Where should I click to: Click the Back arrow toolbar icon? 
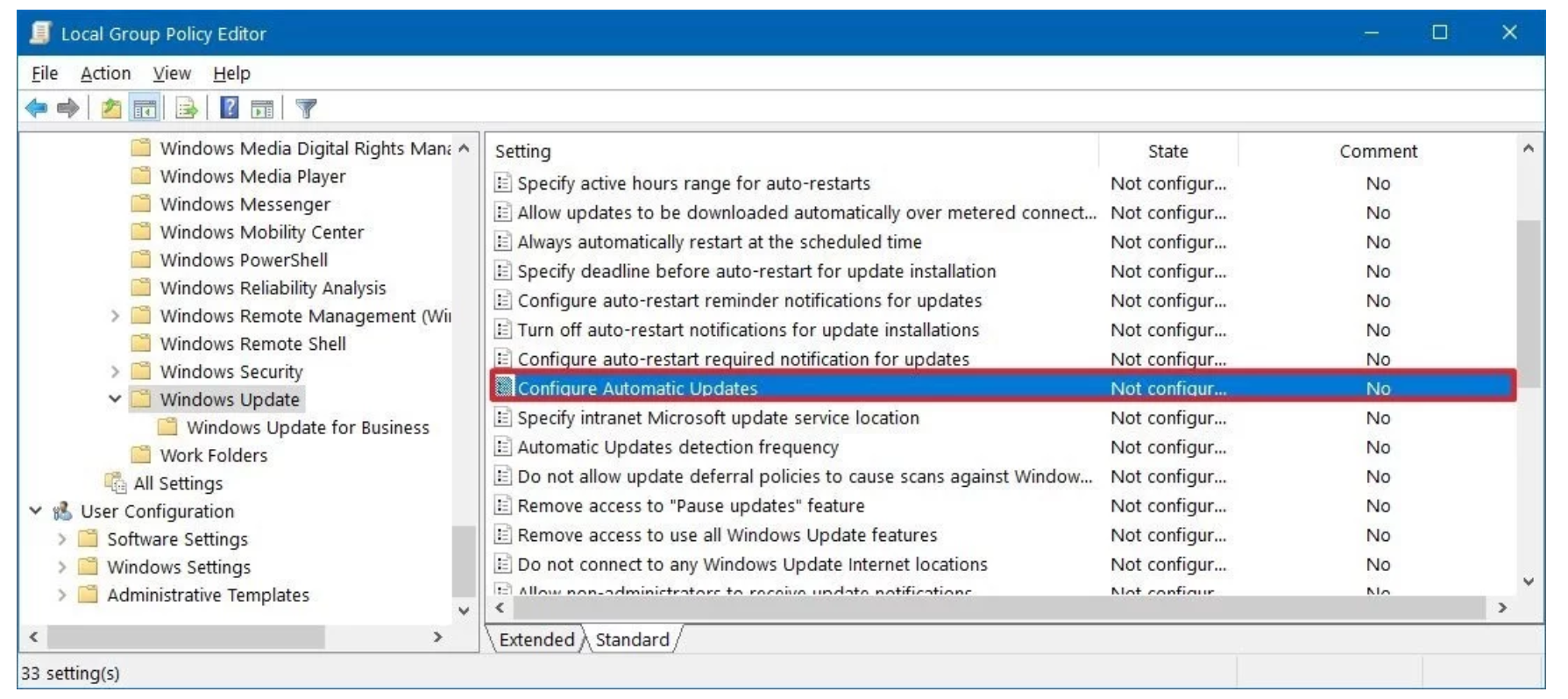pyautogui.click(x=36, y=109)
